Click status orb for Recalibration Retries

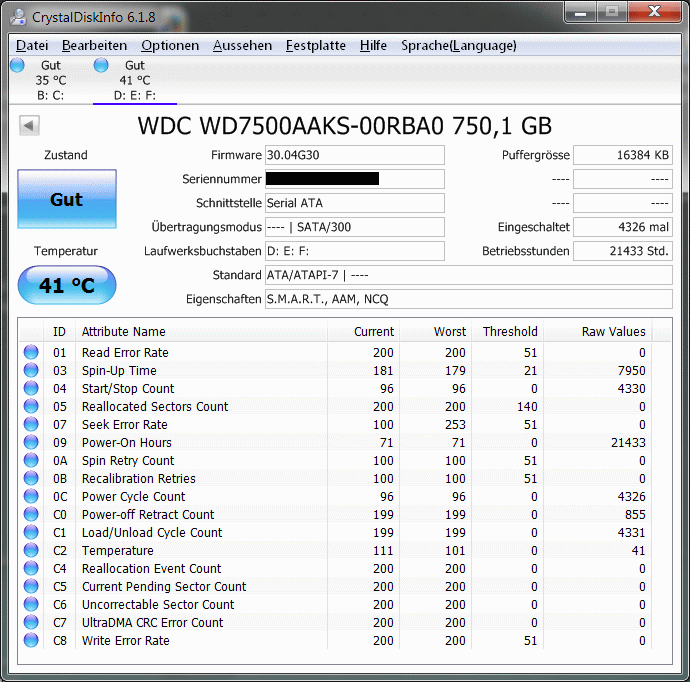click(31, 478)
